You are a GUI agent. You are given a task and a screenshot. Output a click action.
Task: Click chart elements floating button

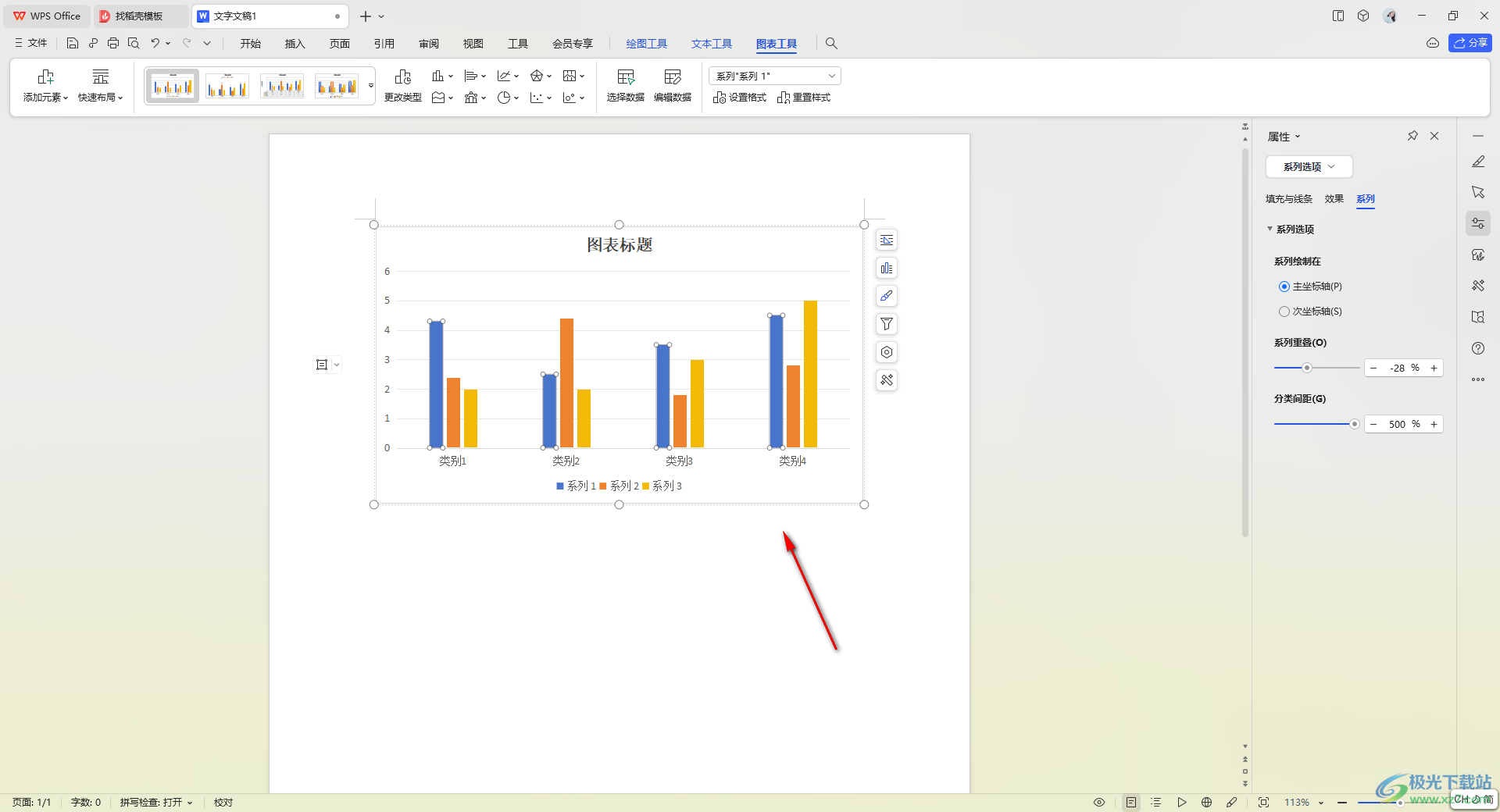(x=887, y=268)
